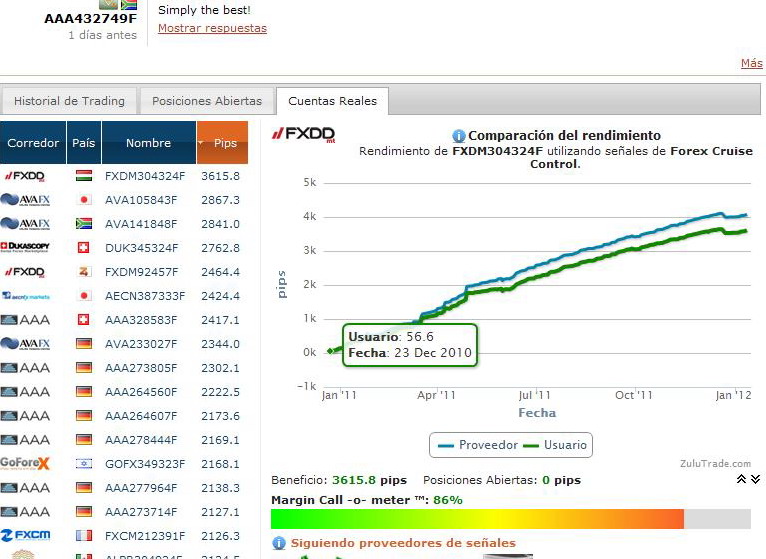Viewport: 766px width, 559px height.
Task: Click AVAFX logo in AVA141848F row
Action: [25, 224]
